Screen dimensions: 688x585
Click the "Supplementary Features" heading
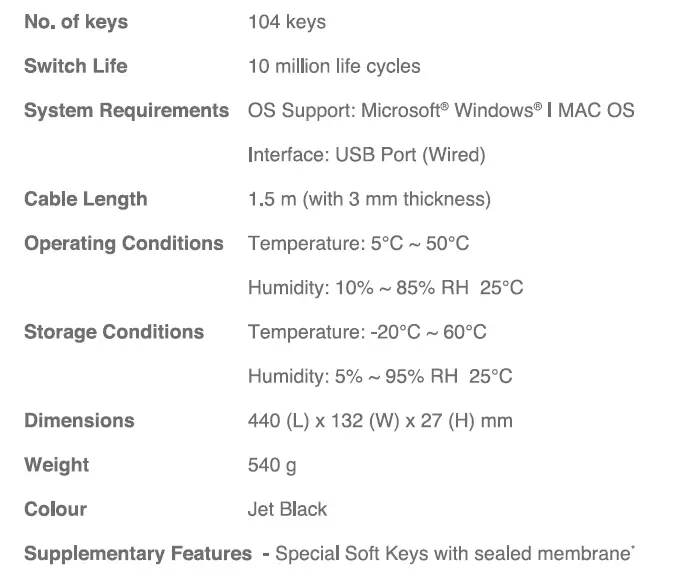point(138,553)
